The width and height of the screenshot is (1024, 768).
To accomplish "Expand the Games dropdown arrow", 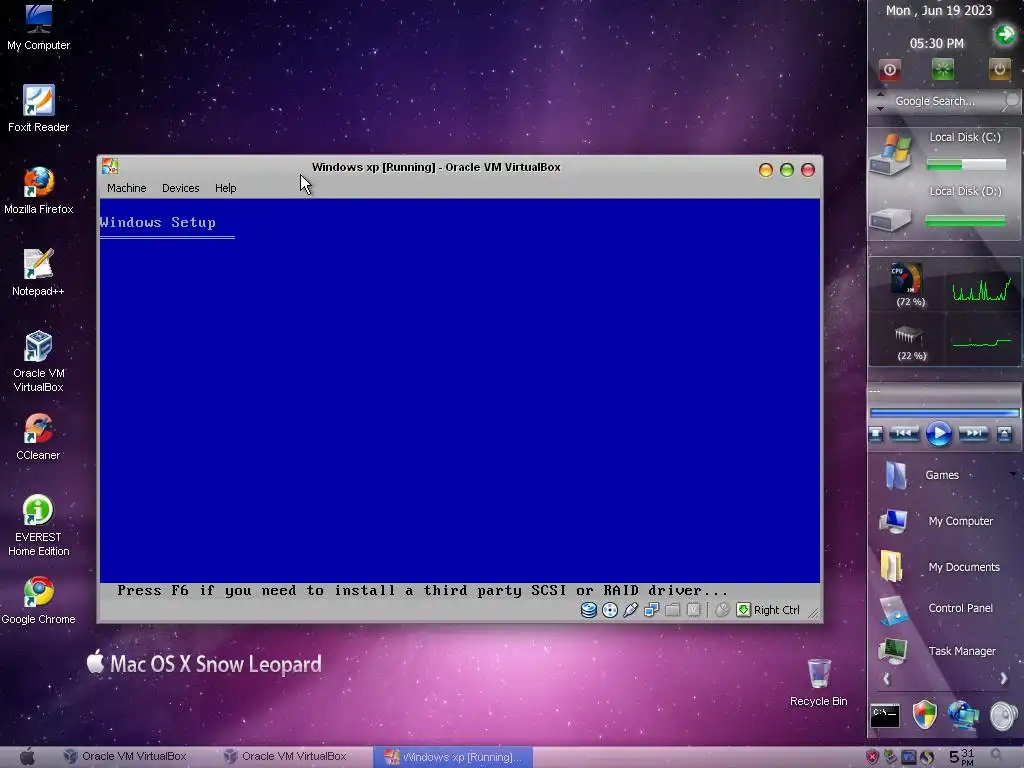I will [x=1013, y=474].
